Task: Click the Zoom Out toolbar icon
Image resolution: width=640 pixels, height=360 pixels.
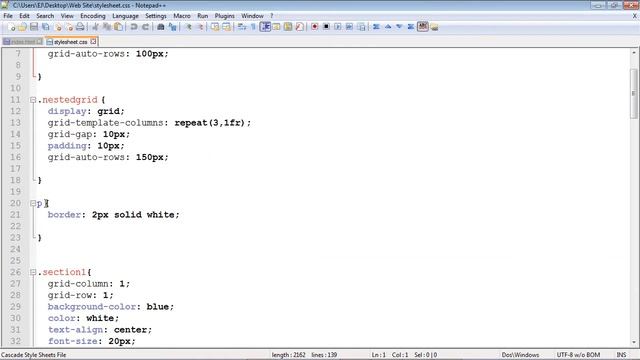Action: [x=200, y=27]
